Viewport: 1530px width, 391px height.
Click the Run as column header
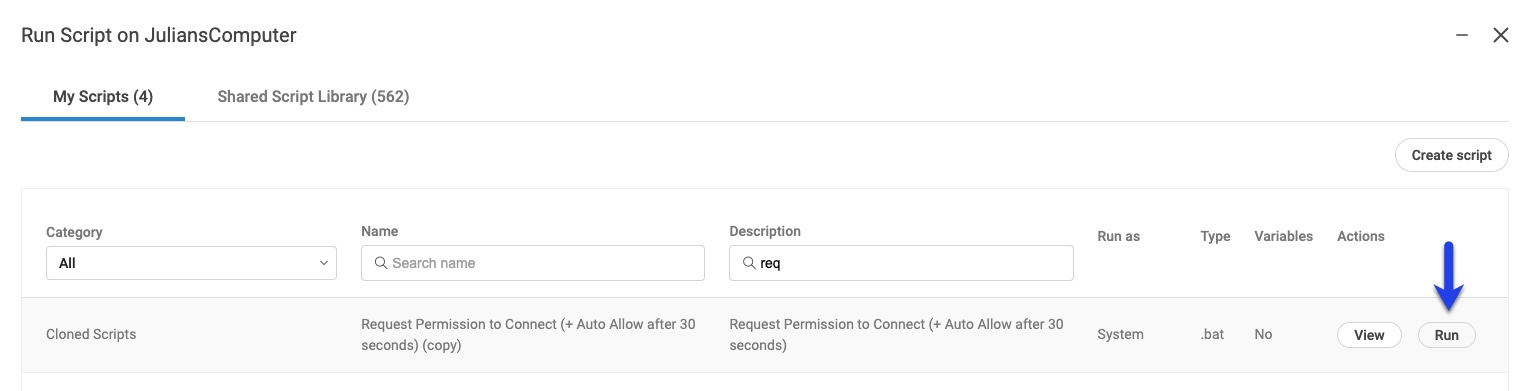coord(1118,237)
